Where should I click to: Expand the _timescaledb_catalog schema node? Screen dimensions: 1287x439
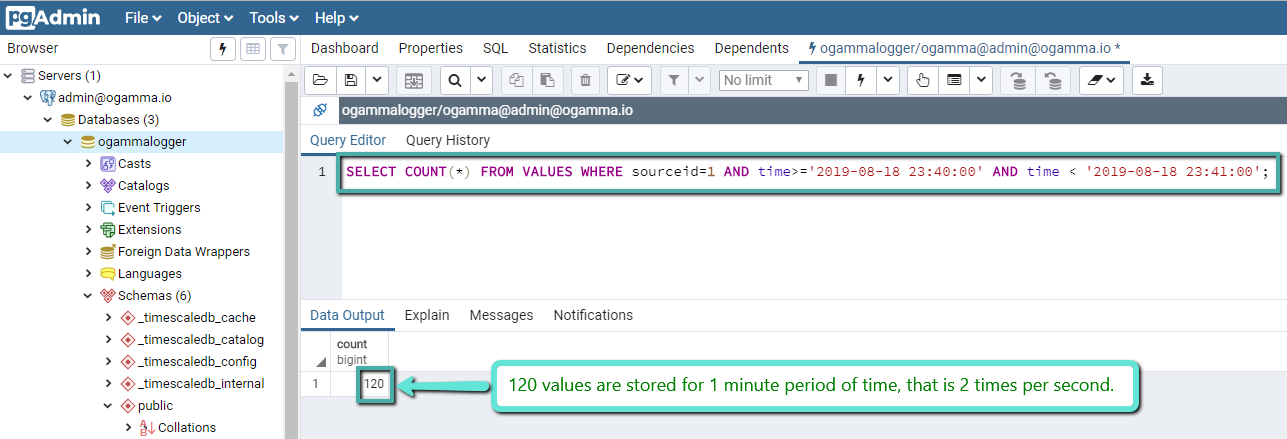(x=108, y=340)
